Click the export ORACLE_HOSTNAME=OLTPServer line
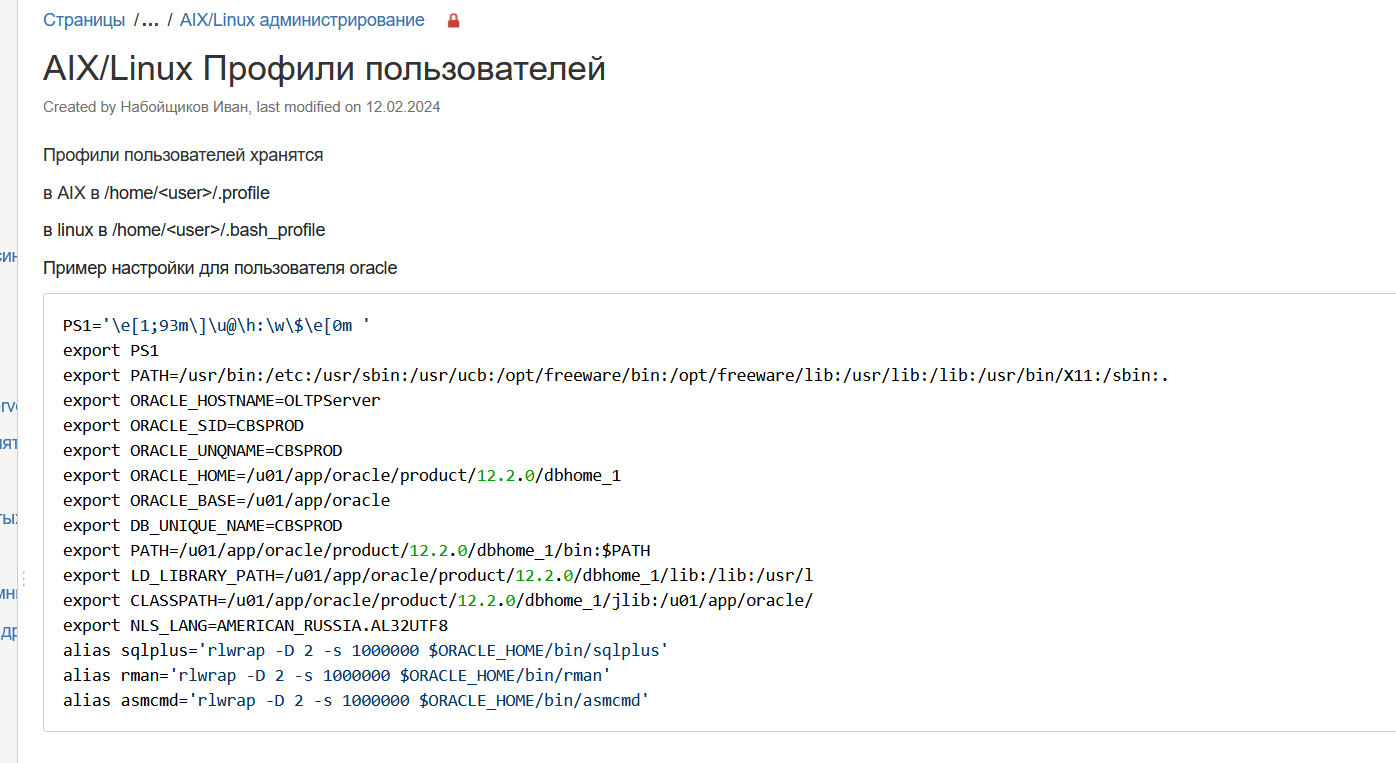Image resolution: width=1396 pixels, height=763 pixels. [221, 400]
